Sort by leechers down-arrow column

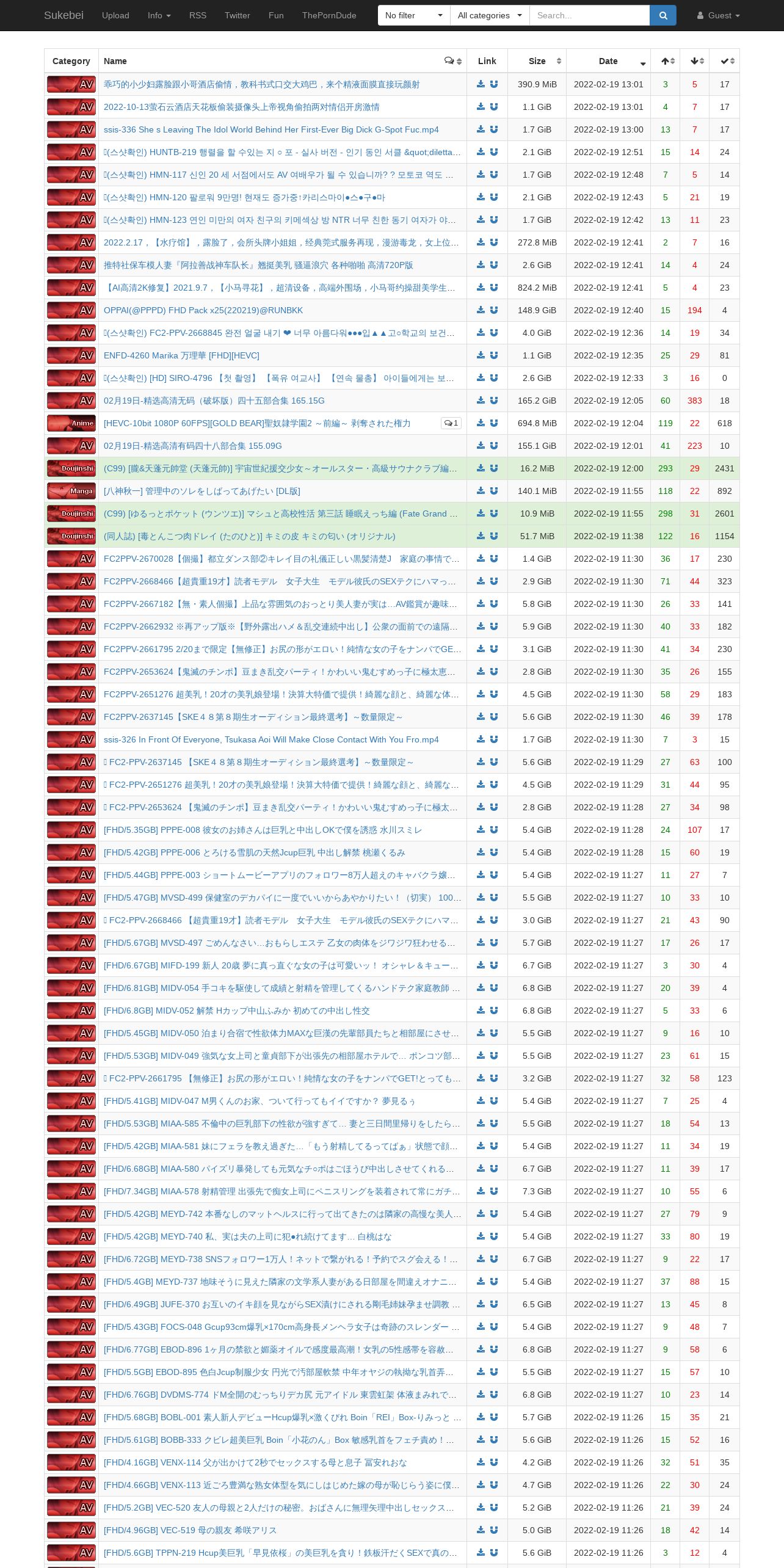click(x=695, y=61)
